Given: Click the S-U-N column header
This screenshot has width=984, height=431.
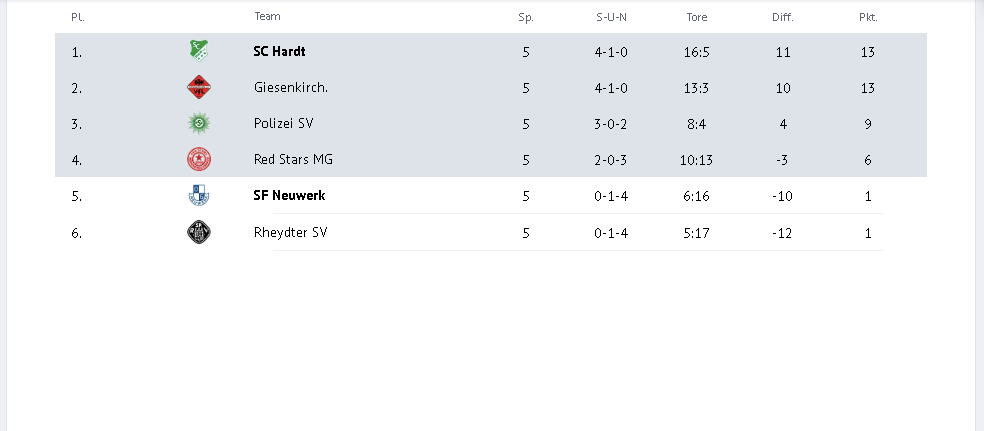Looking at the screenshot, I should [611, 18].
